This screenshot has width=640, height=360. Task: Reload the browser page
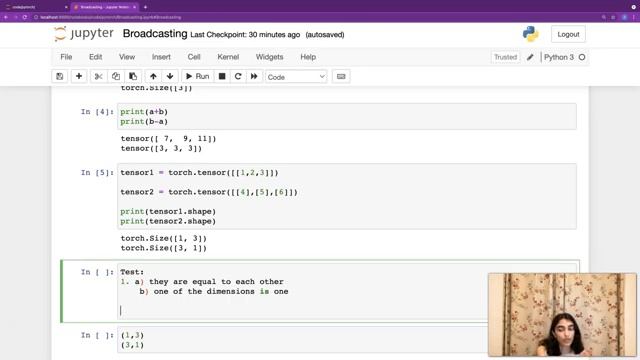point(25,17)
